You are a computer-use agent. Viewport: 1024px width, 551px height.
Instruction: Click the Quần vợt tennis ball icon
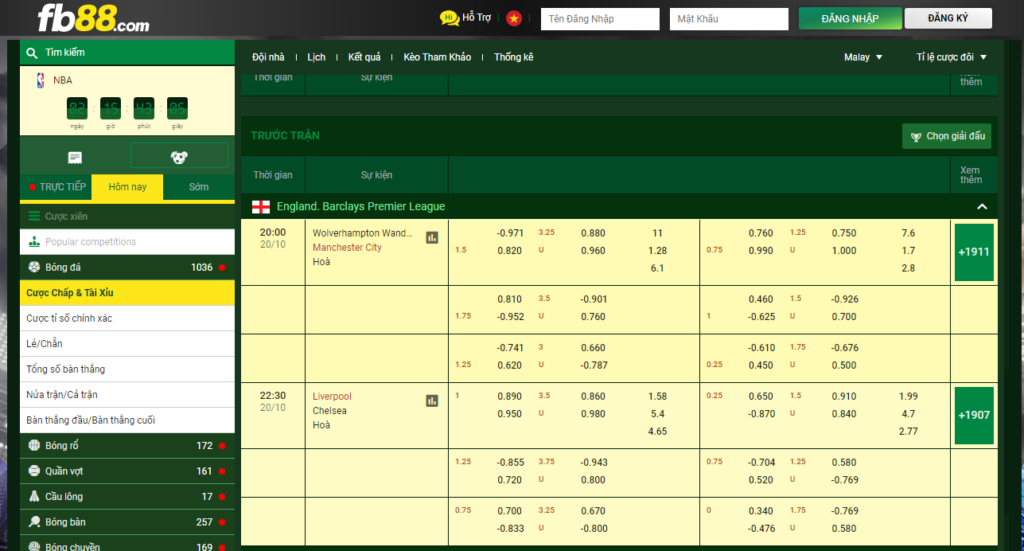[34, 471]
